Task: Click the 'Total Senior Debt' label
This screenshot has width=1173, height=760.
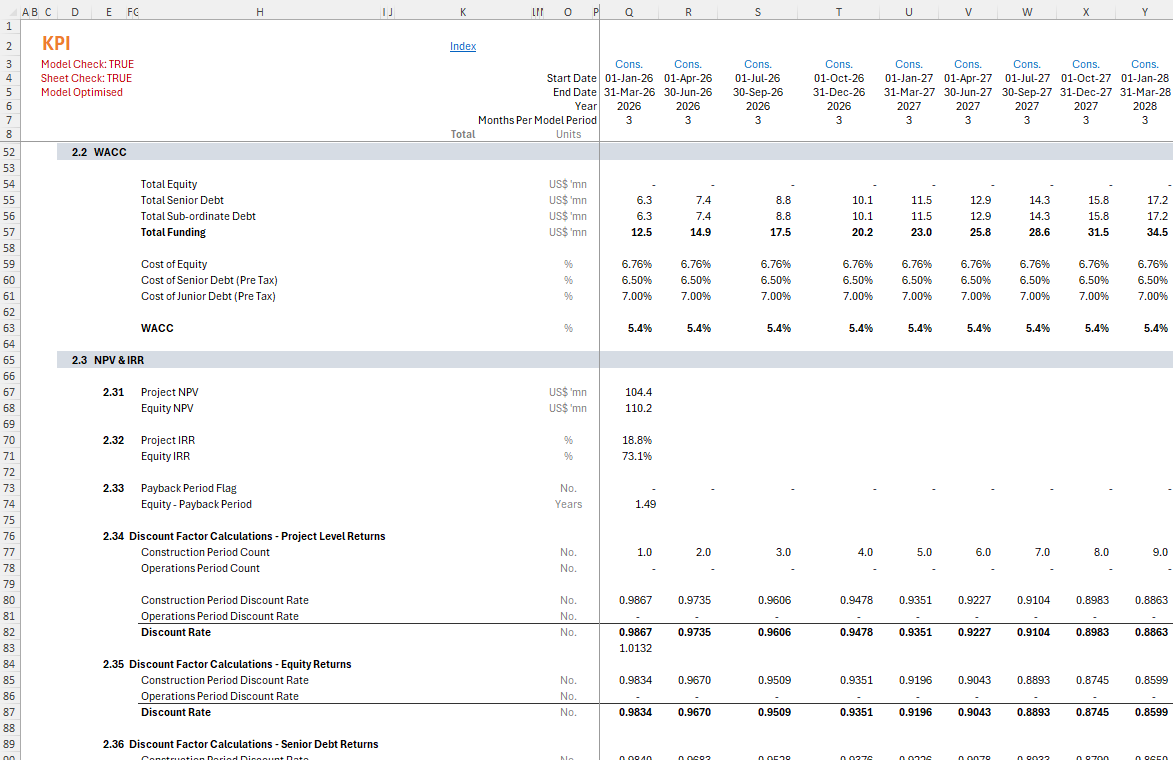Action: (x=182, y=200)
